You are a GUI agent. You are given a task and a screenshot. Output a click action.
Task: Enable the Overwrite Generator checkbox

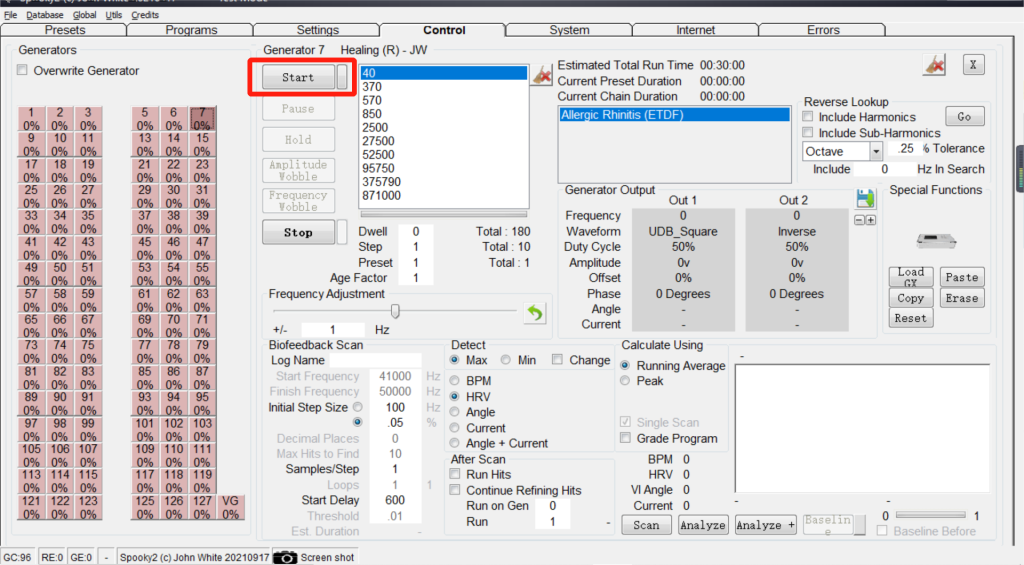coord(22,71)
